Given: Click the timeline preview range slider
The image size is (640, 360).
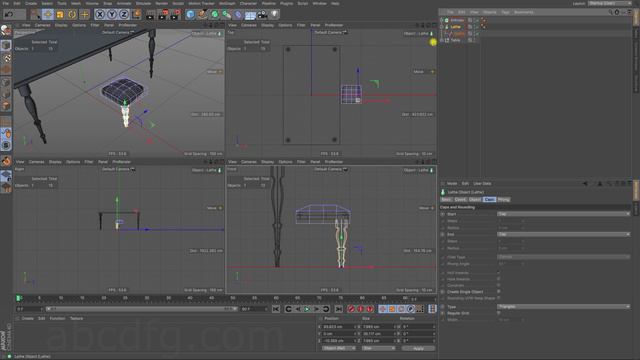Looking at the screenshot, I should 141,309.
